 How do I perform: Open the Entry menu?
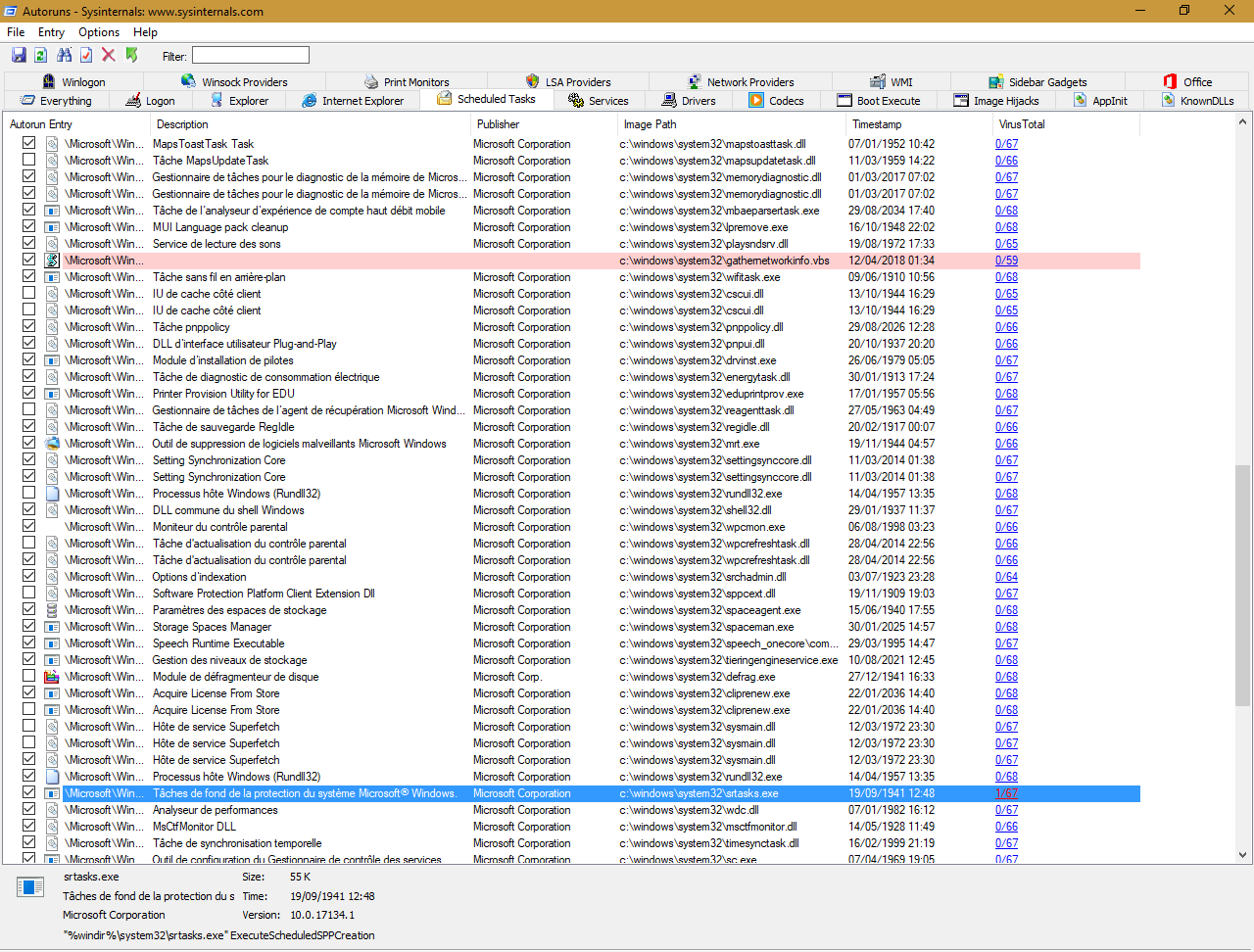click(x=51, y=32)
